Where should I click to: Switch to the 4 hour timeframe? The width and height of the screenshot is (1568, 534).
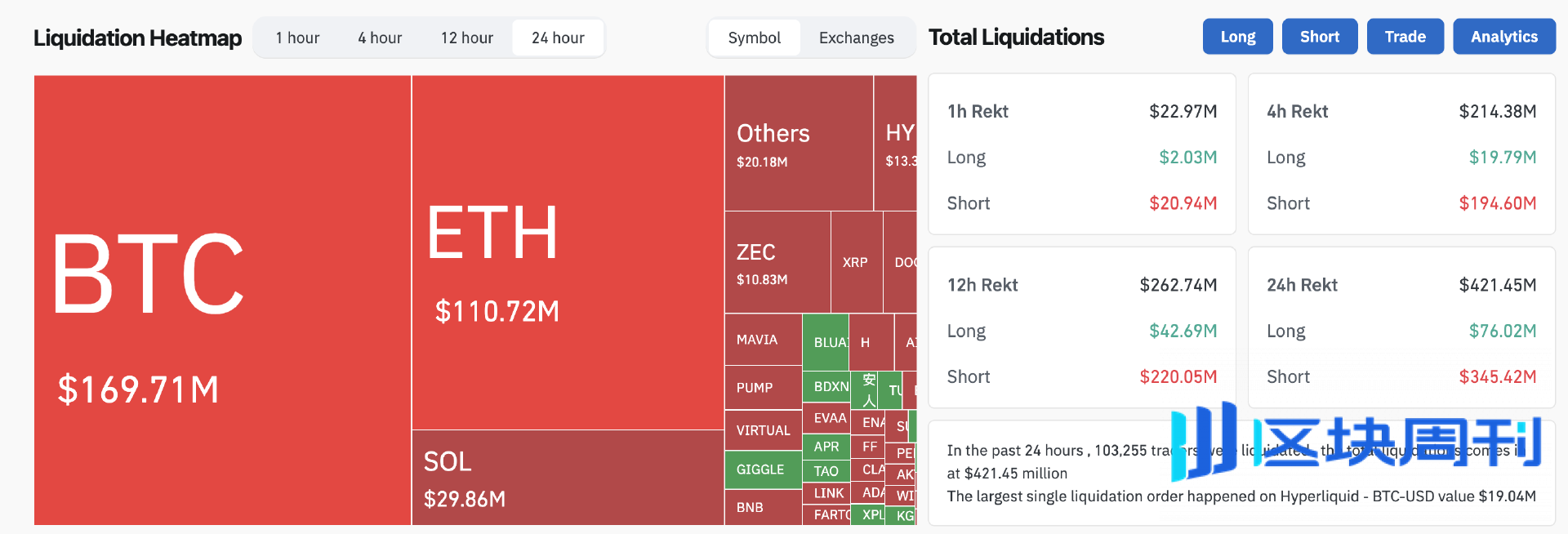coord(380,38)
